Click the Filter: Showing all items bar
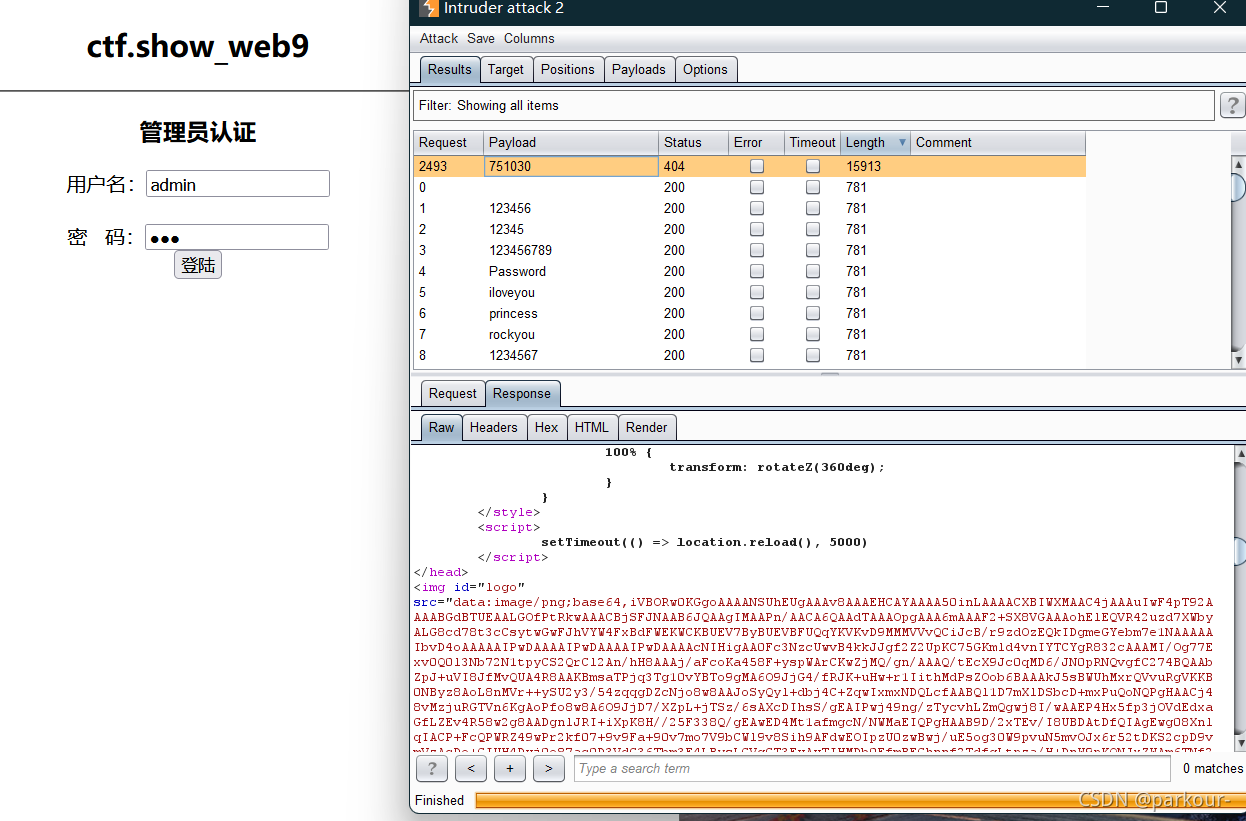The height and width of the screenshot is (821, 1246). 814,105
